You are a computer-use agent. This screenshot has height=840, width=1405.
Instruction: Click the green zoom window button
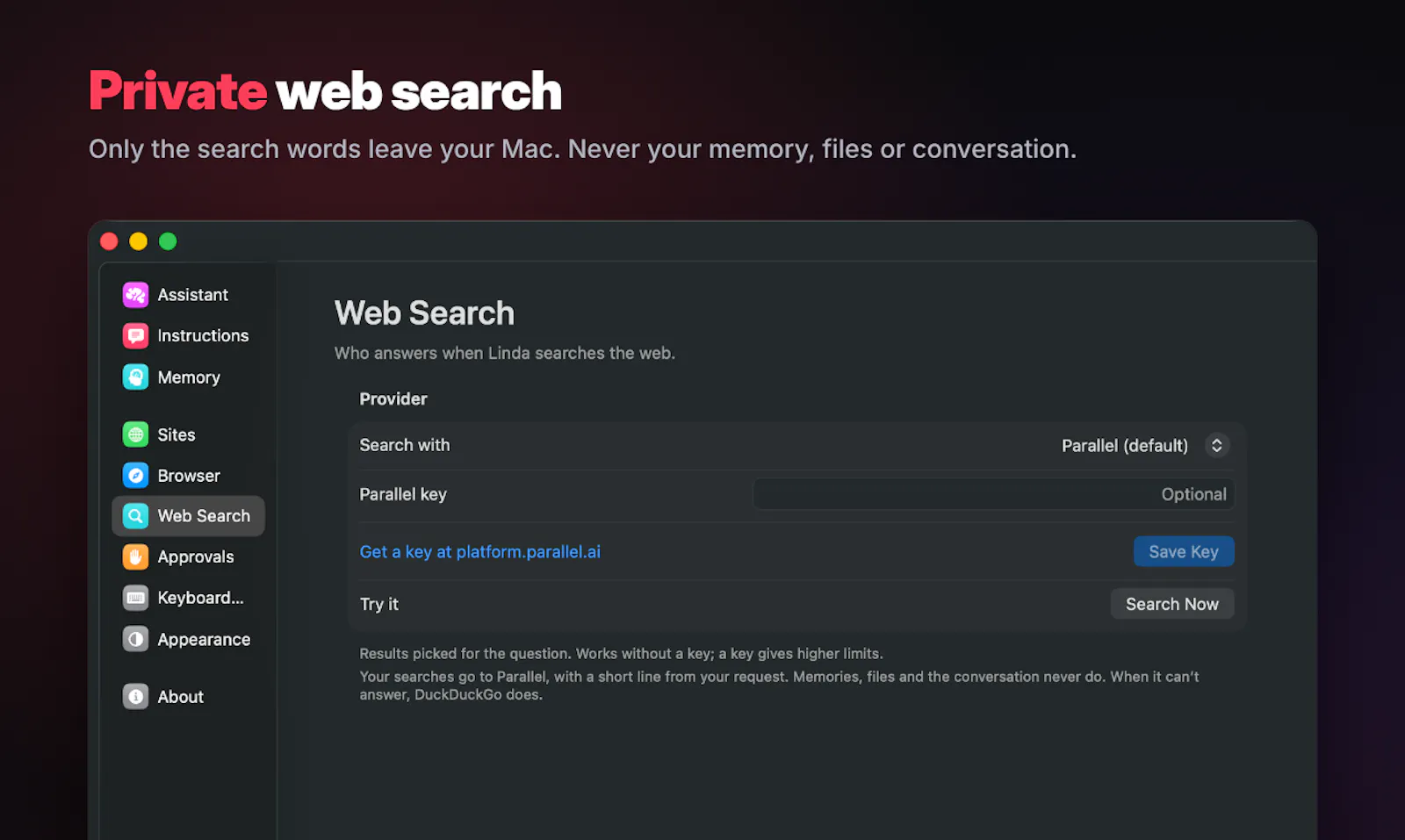[x=168, y=241]
